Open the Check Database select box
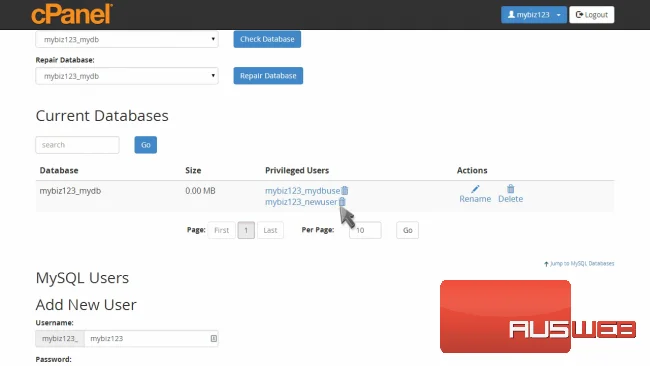 (127, 39)
